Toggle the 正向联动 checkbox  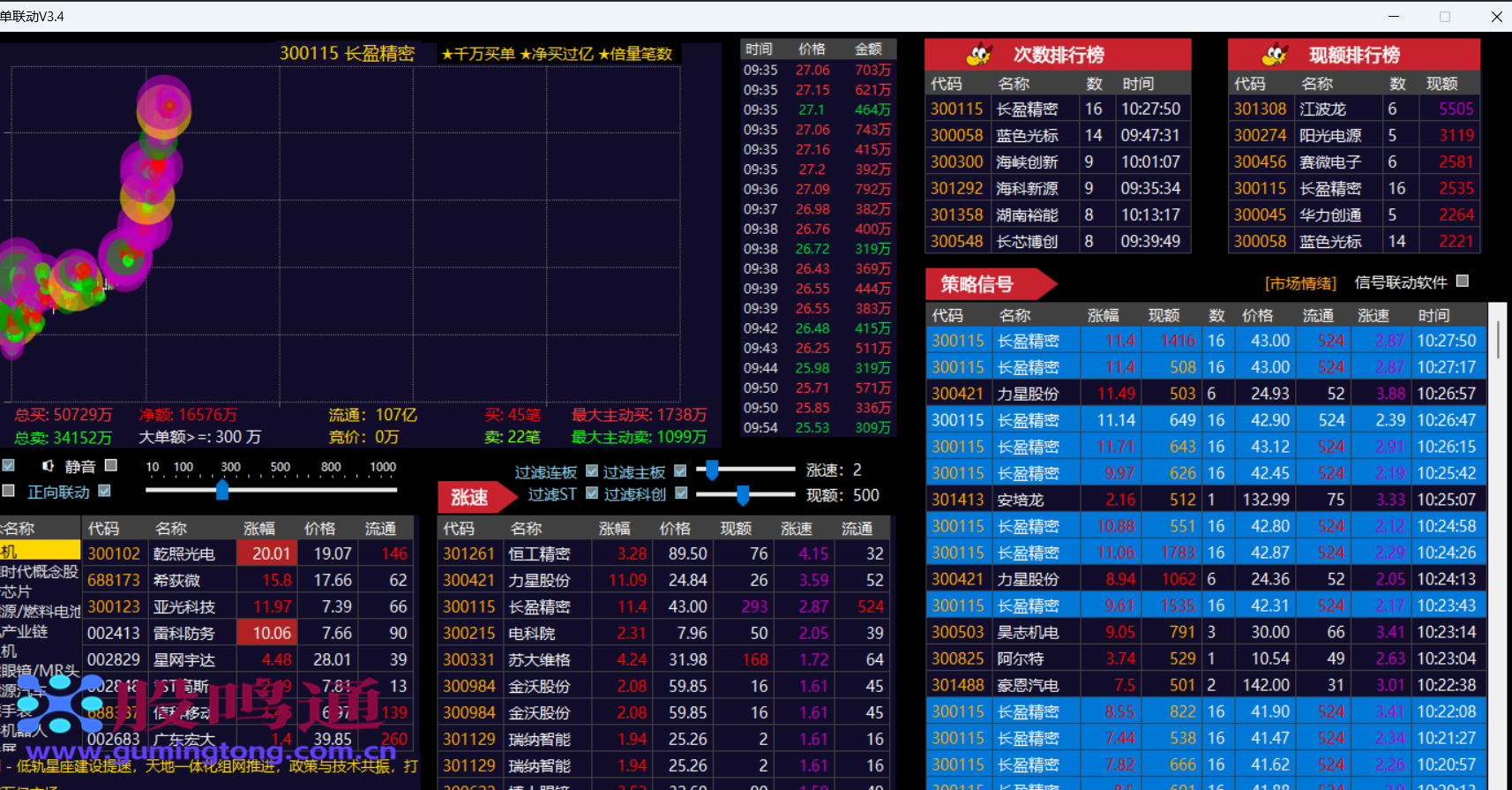[105, 491]
